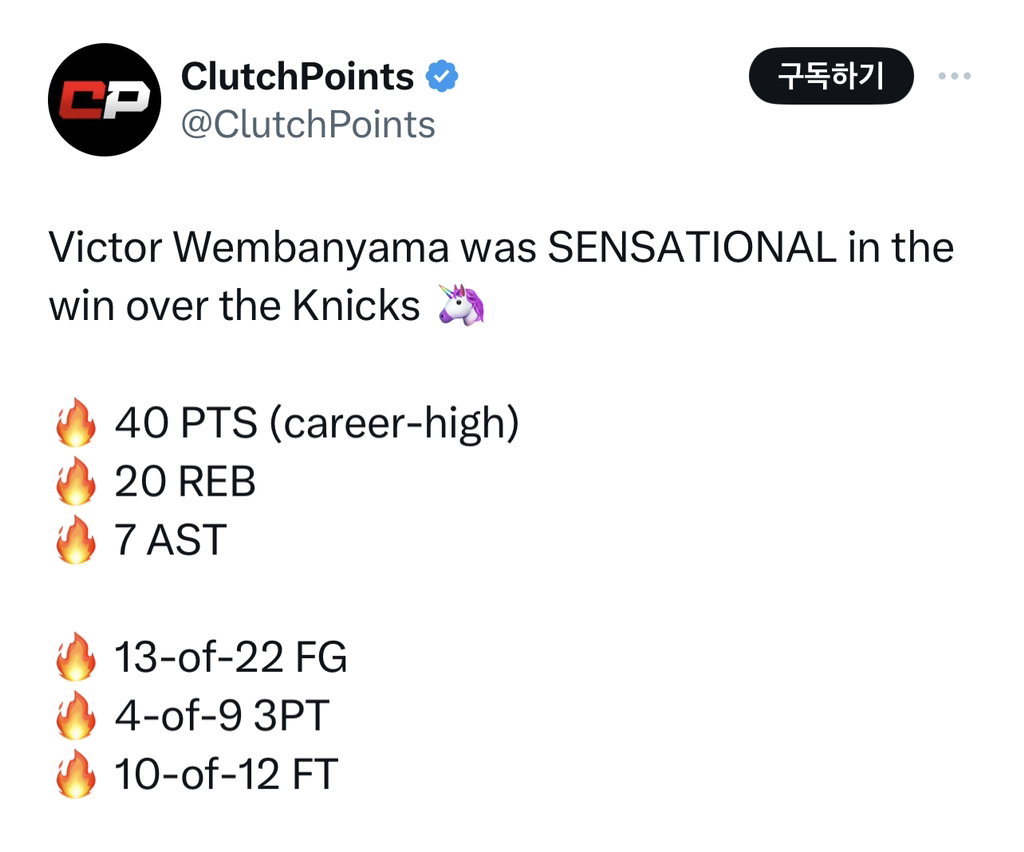Open the three-dot more options menu

[x=954, y=76]
